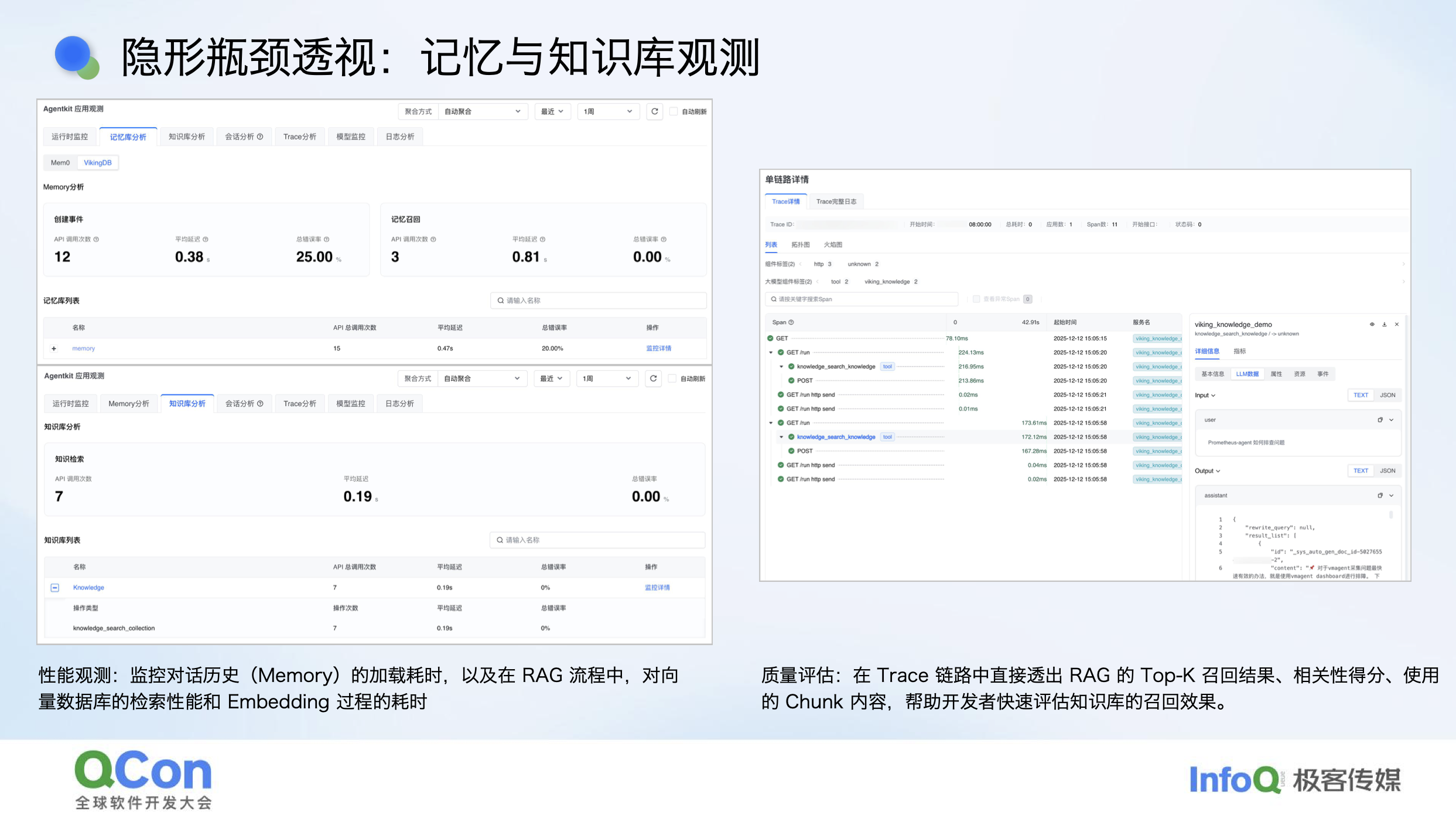Viewport: 1456px width, 818px height.
Task: Switch Output view to TEXT
Action: [x=1361, y=471]
